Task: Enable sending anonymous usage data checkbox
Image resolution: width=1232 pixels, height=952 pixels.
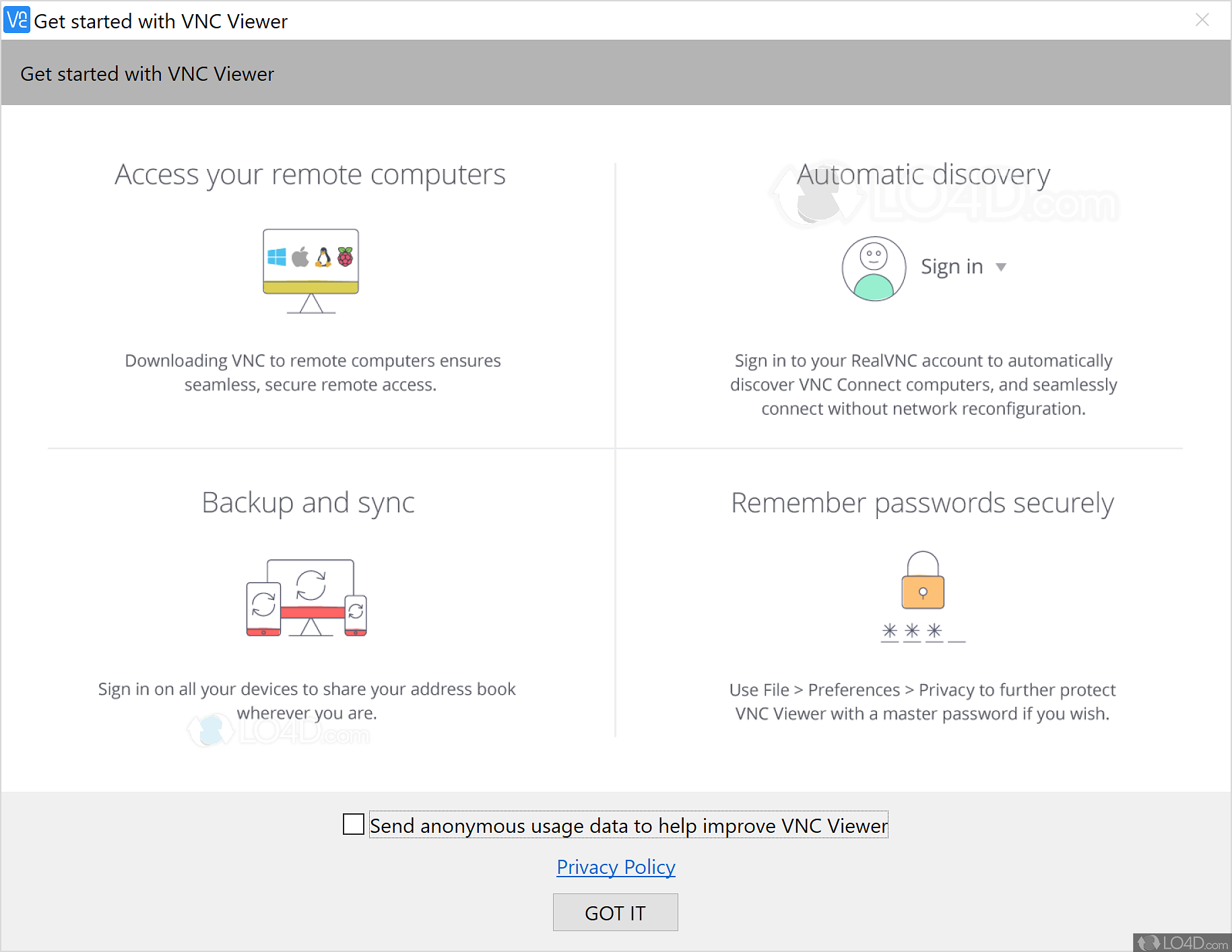Action: 354,824
